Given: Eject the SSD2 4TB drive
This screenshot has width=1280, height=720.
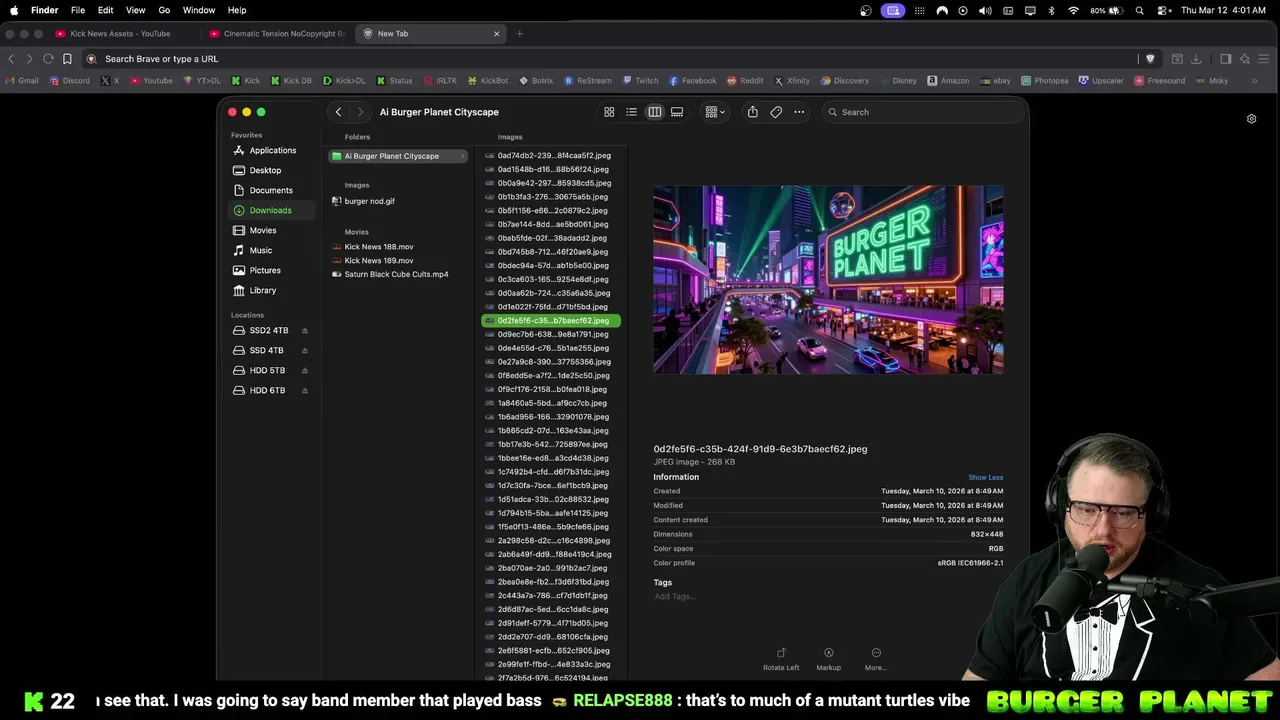Looking at the screenshot, I should click(x=305, y=331).
